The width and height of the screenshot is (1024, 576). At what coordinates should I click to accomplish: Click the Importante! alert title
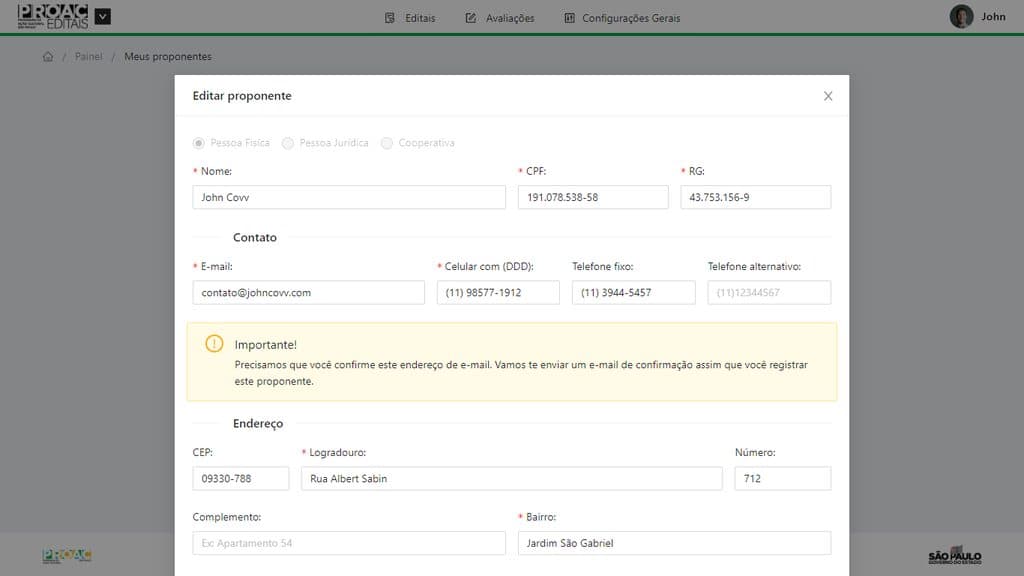(265, 345)
